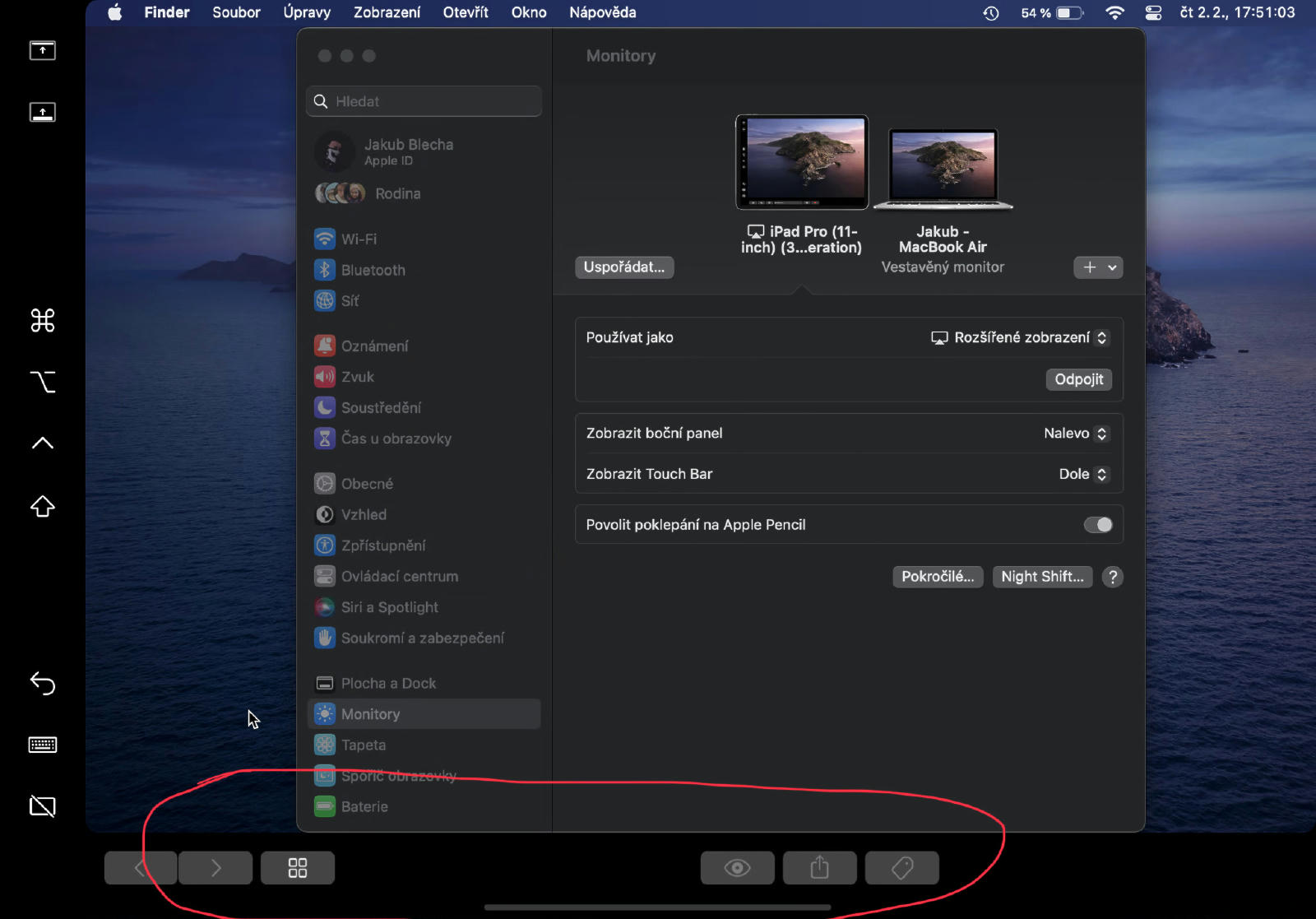This screenshot has width=1316, height=919.
Task: Open the Nápověda menu
Action: (x=603, y=12)
